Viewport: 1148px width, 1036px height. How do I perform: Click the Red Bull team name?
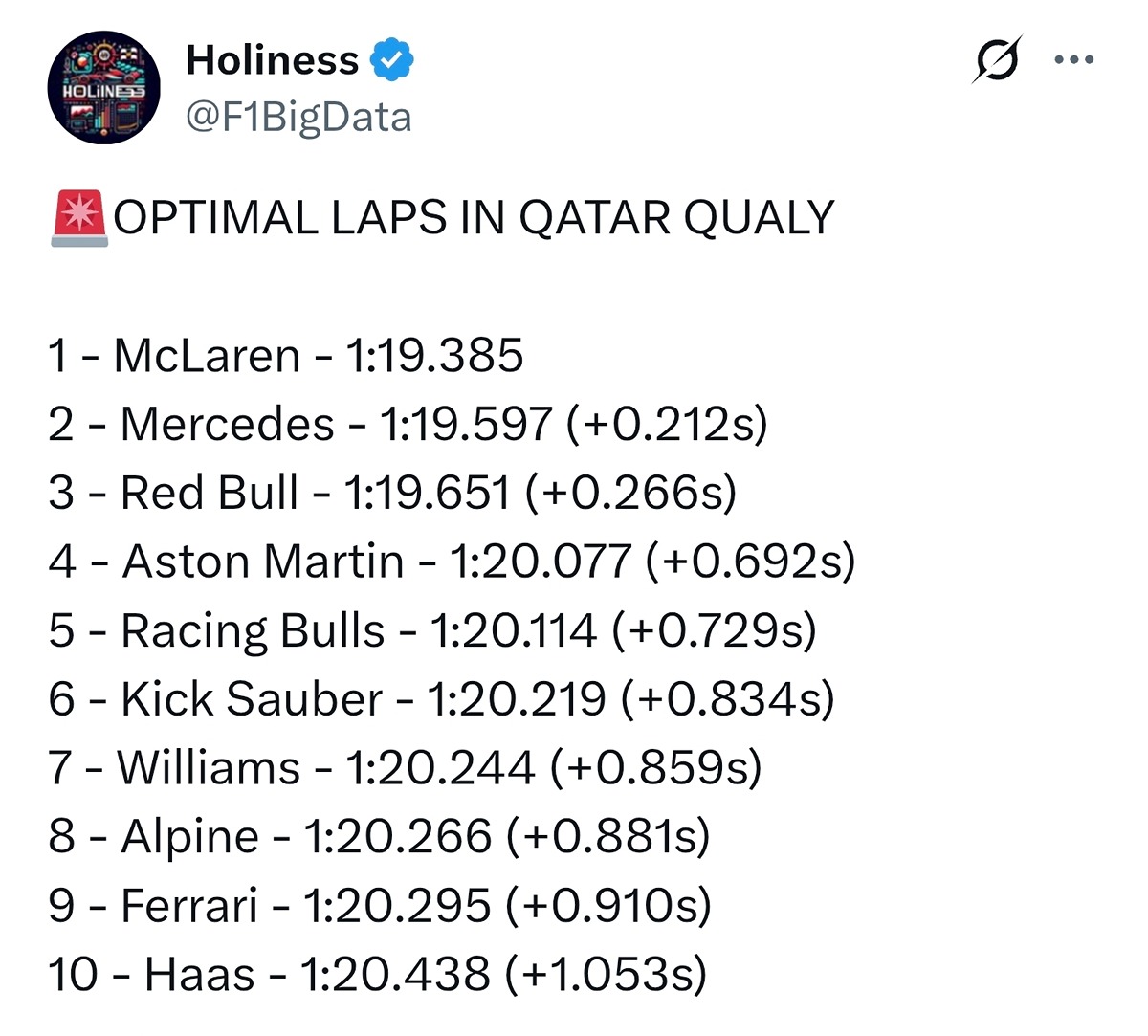pyautogui.click(x=209, y=494)
